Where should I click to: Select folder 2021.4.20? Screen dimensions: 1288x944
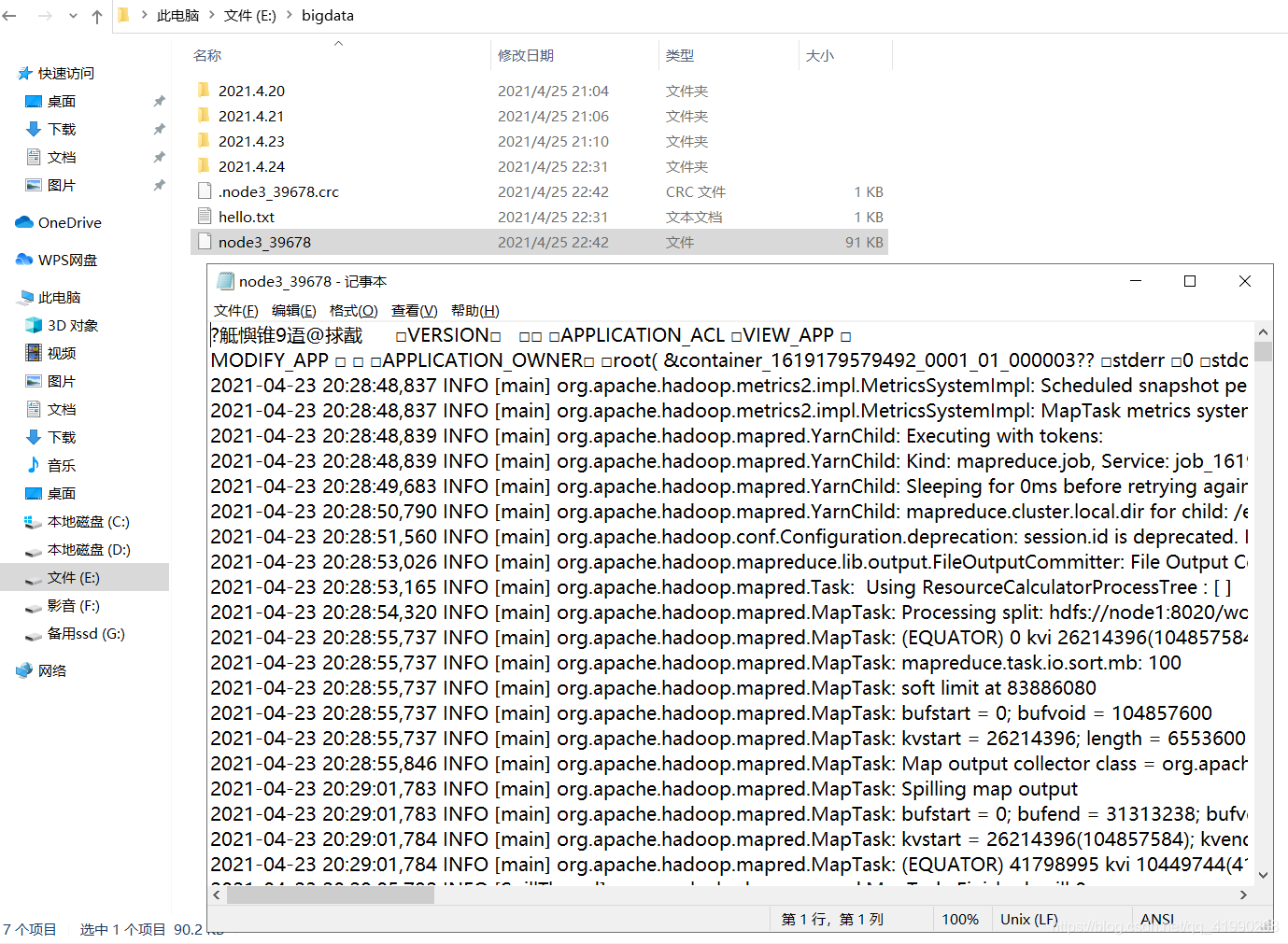(539, 91)
